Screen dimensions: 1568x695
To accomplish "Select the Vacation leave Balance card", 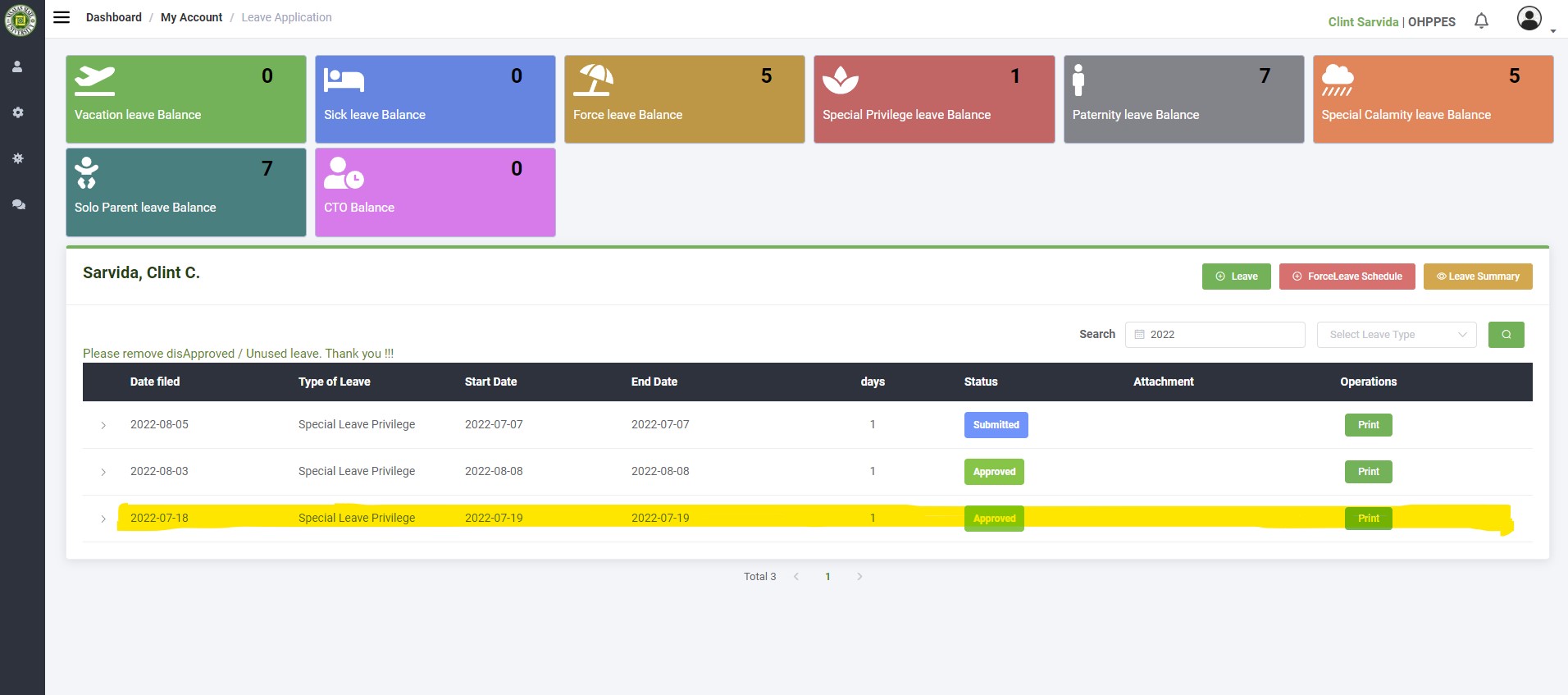I will [186, 99].
